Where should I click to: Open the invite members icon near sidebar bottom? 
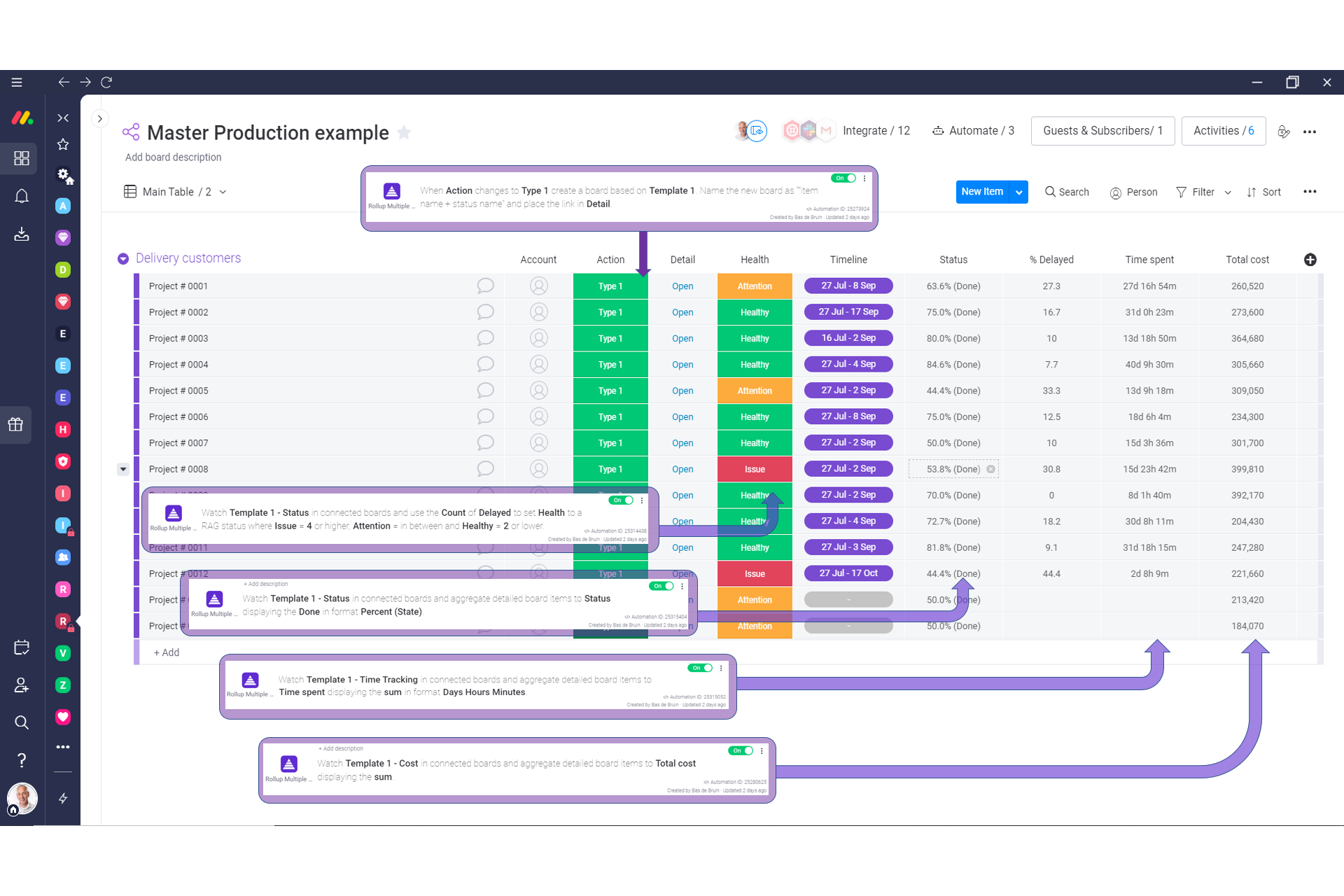(22, 685)
